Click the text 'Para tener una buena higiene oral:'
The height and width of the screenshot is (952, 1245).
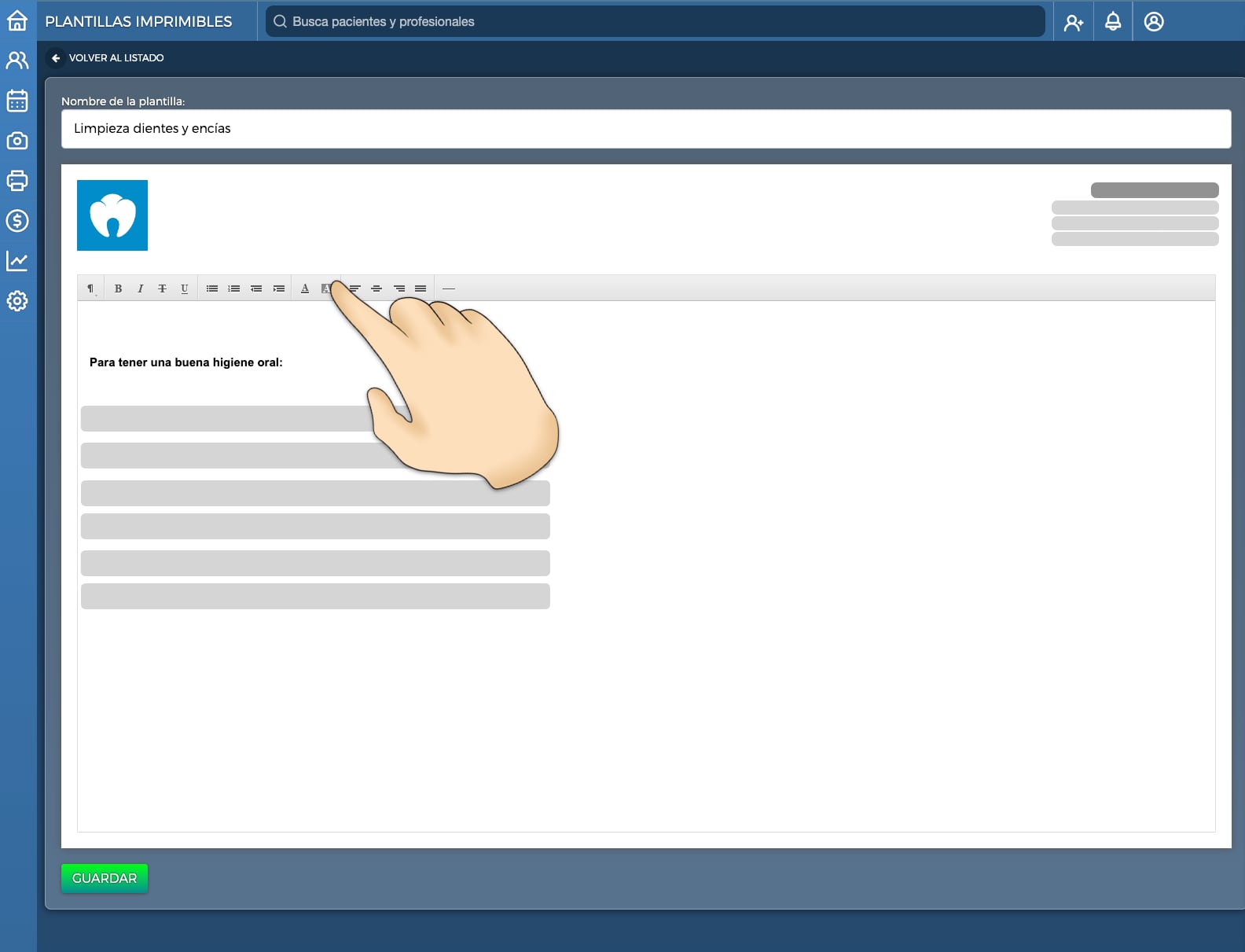click(186, 362)
